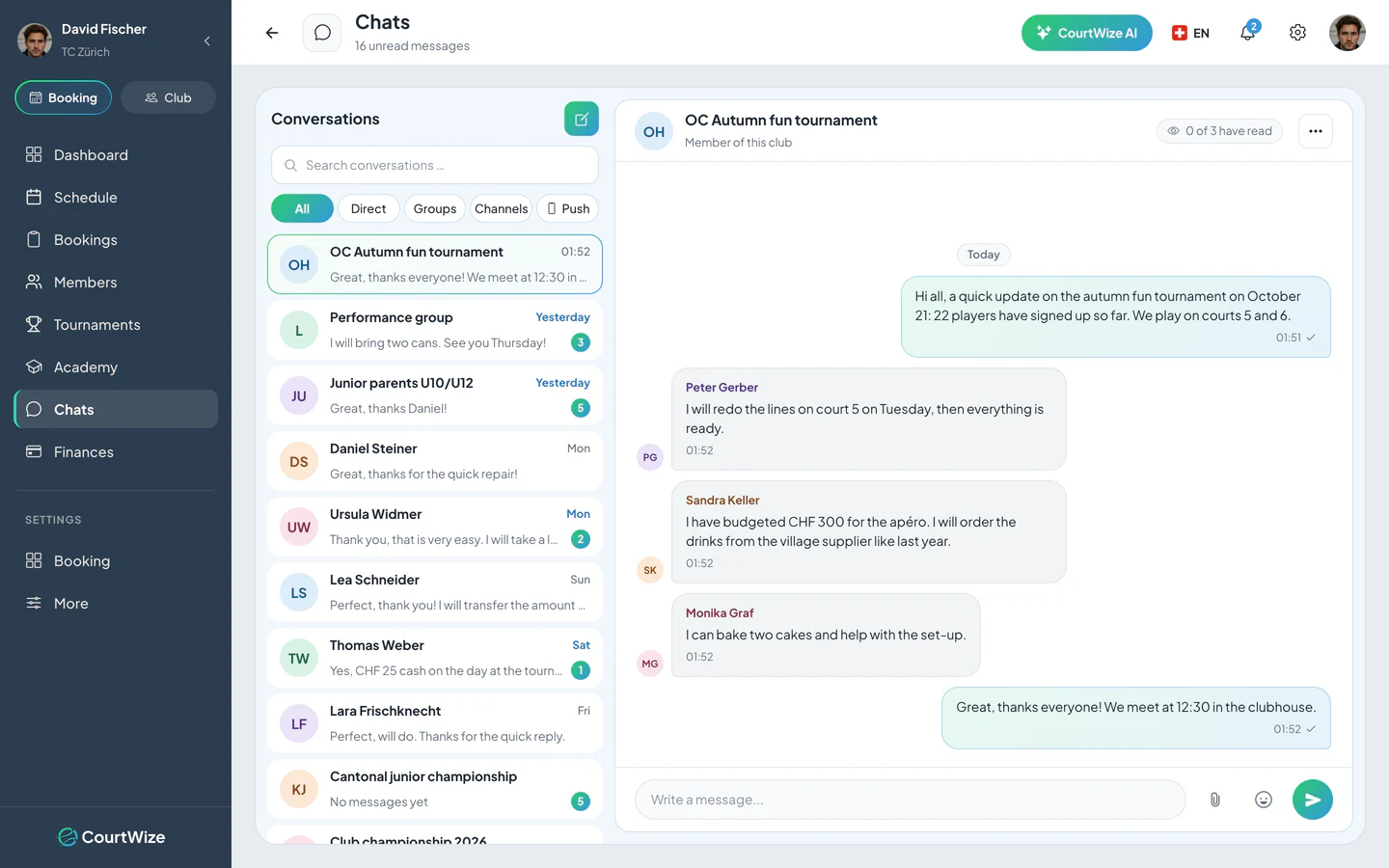Screen dimensions: 1389x868
Task: Focus the 'Write a message...' input
Action: 911,800
